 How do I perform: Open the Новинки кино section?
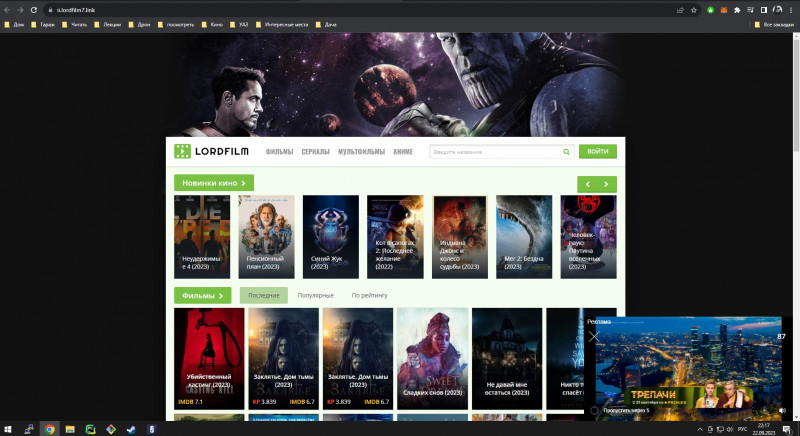tap(214, 183)
